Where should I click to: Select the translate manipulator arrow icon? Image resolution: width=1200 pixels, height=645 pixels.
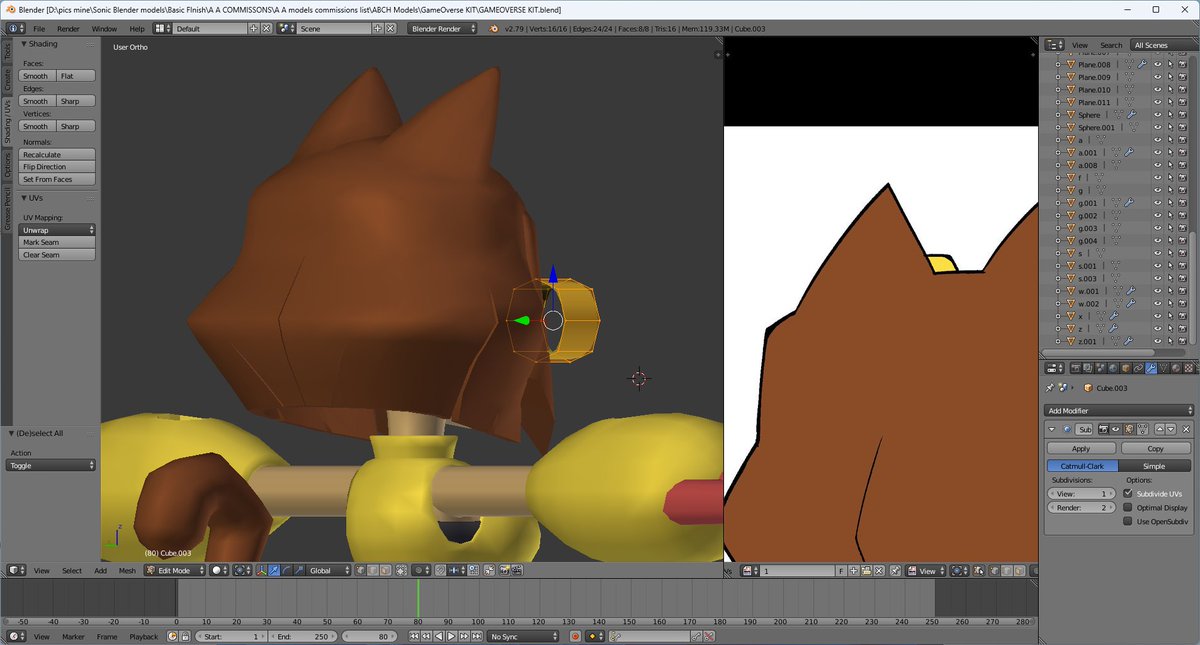(x=274, y=570)
